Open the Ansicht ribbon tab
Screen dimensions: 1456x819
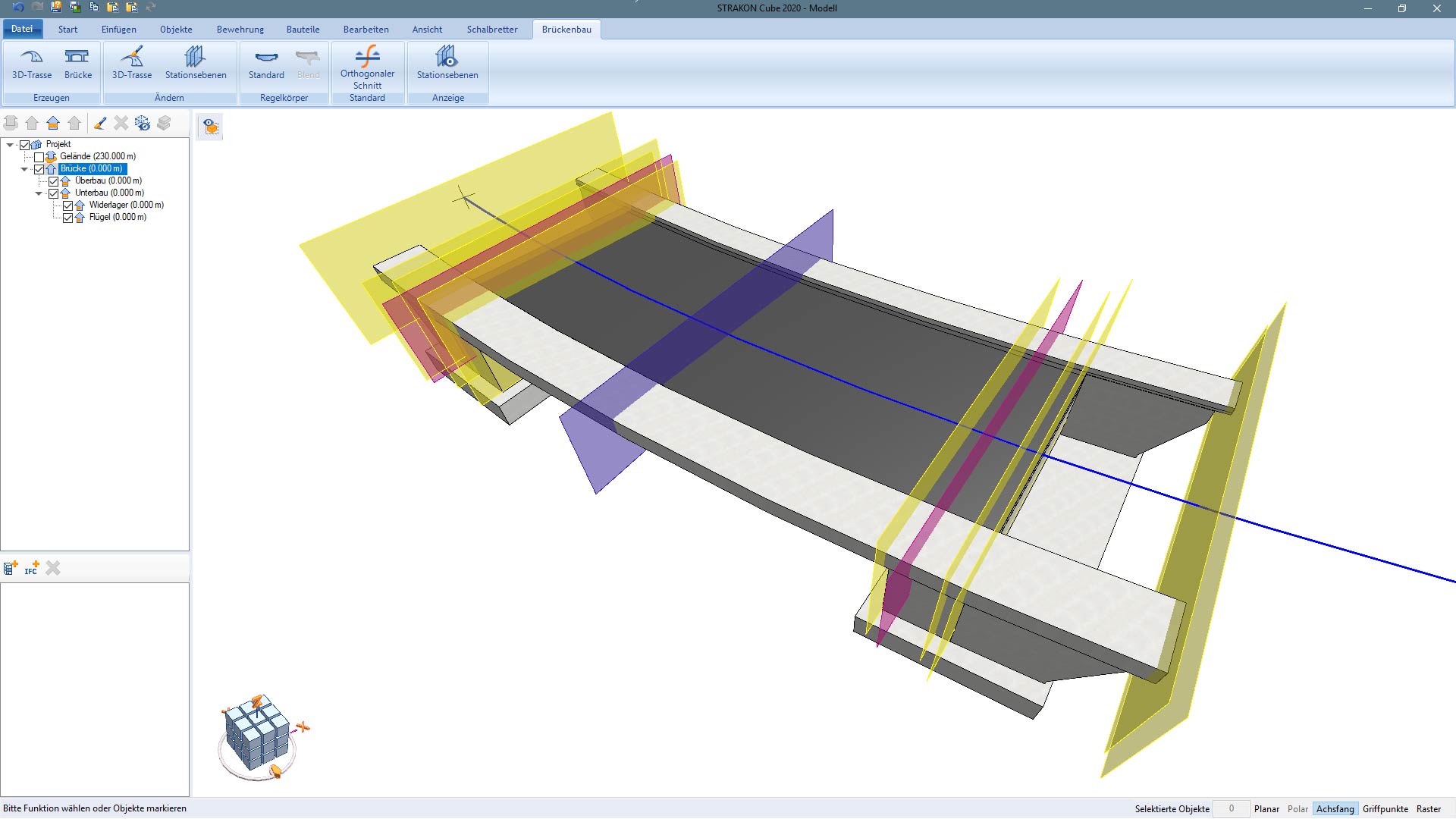click(427, 29)
